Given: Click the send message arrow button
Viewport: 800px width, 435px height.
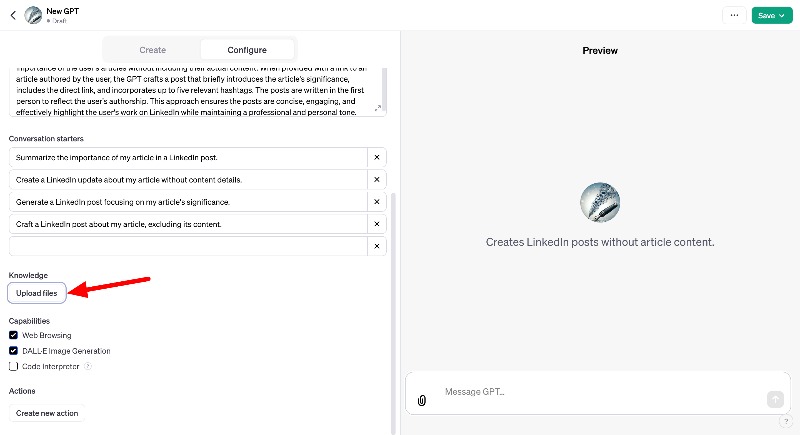Looking at the screenshot, I should click(775, 399).
